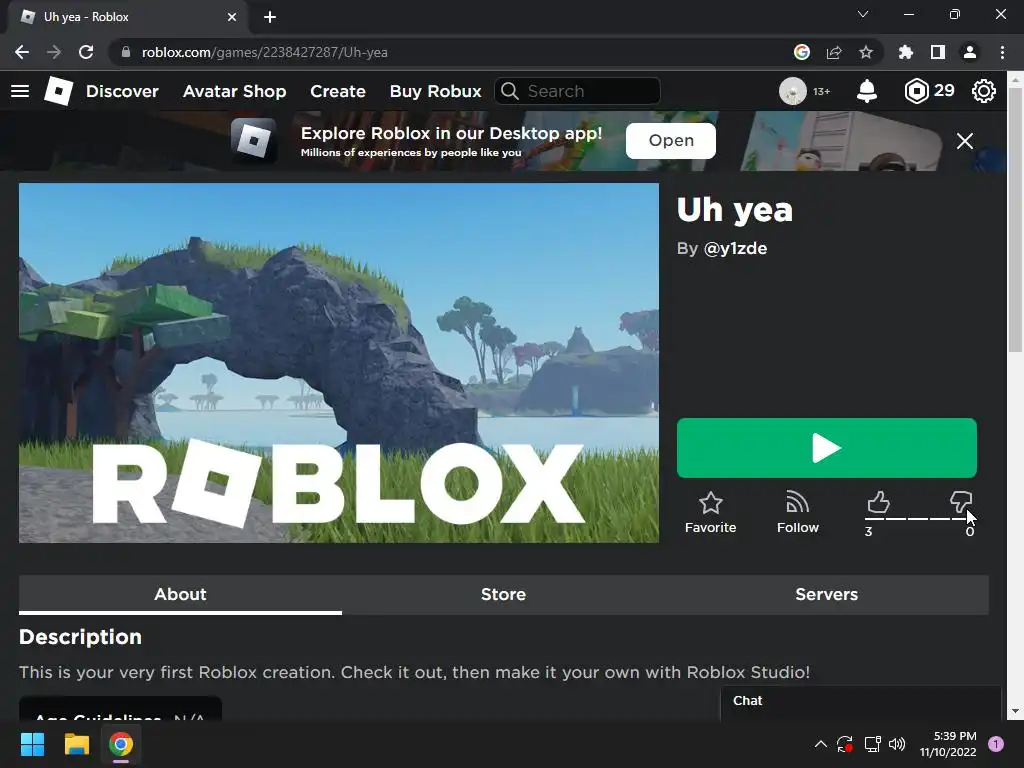The height and width of the screenshot is (768, 1024).
Task: Click the Roblox logo home icon
Action: click(59, 91)
